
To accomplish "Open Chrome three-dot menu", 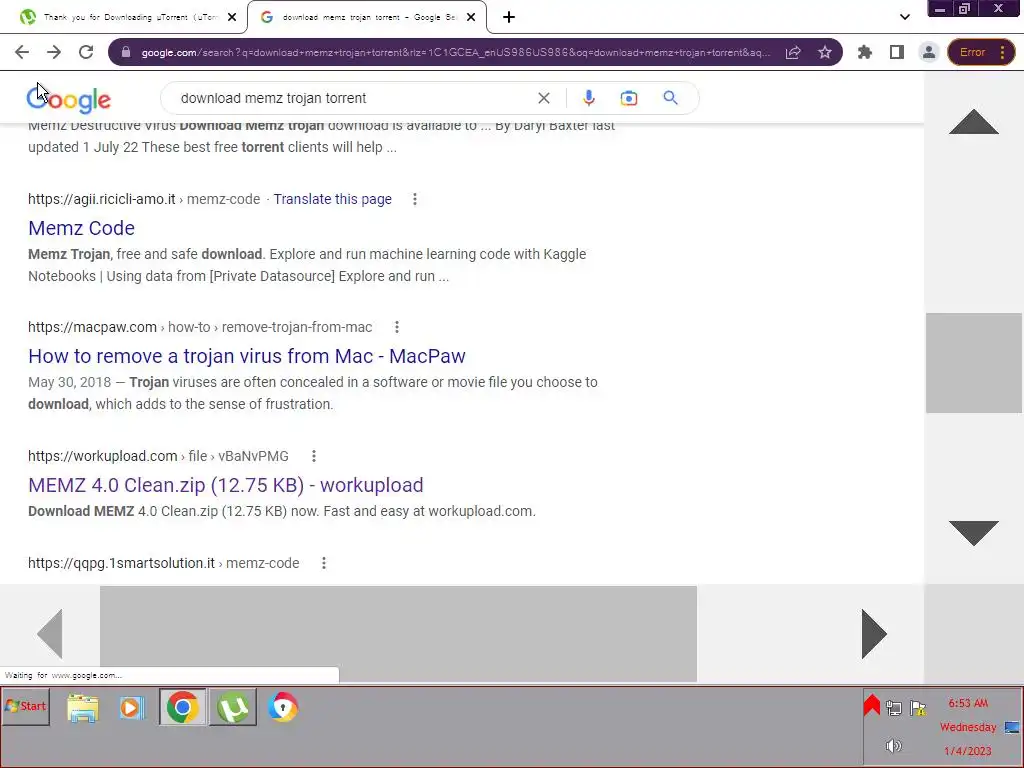I will tap(1003, 52).
